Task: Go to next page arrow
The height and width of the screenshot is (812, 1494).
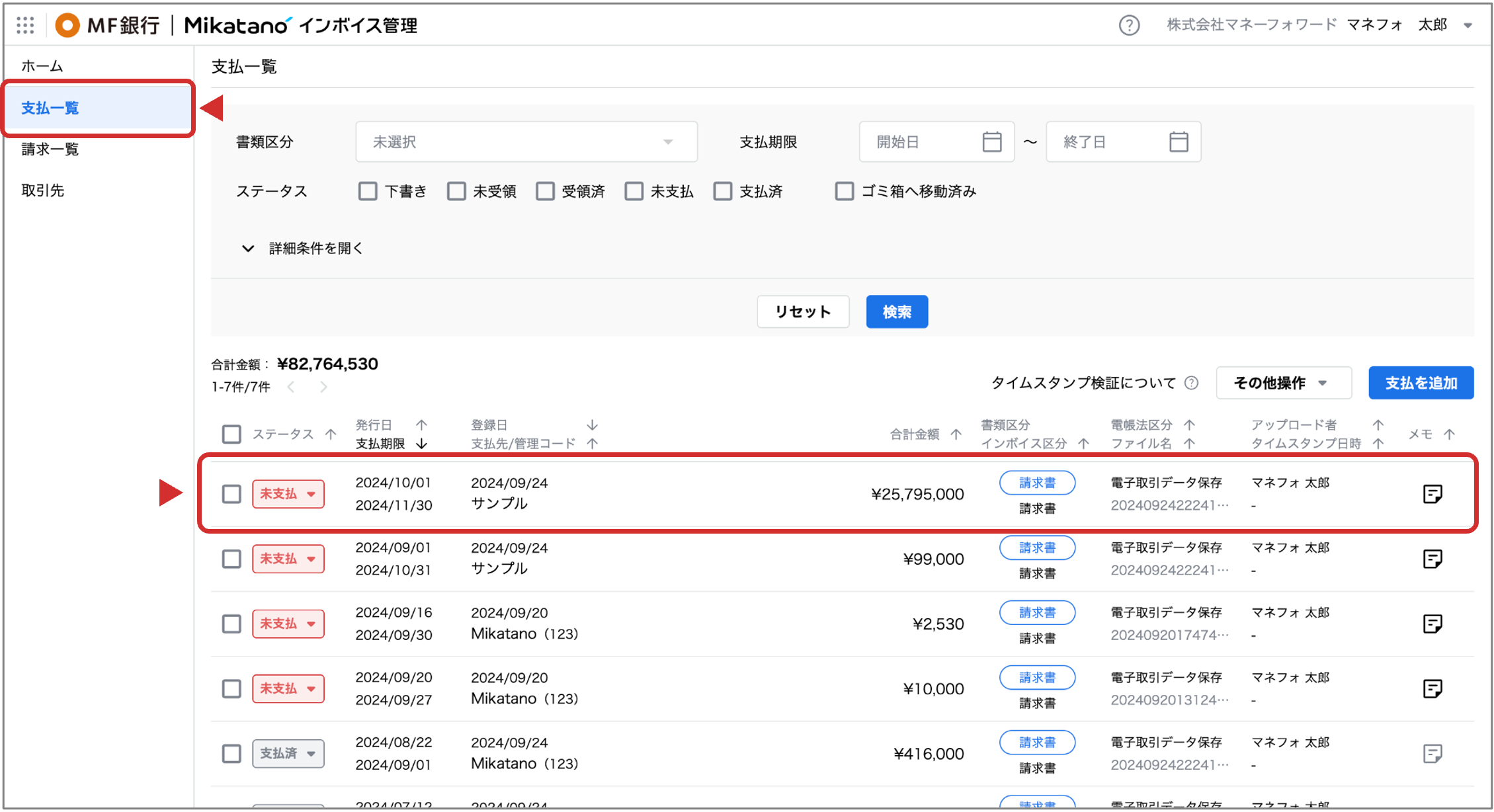Action: pos(323,387)
